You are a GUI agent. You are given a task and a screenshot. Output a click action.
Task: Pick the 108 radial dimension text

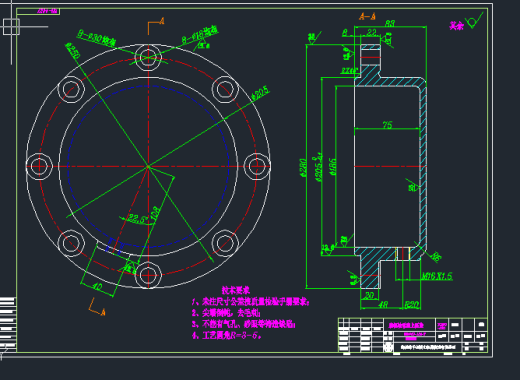click(x=156, y=213)
